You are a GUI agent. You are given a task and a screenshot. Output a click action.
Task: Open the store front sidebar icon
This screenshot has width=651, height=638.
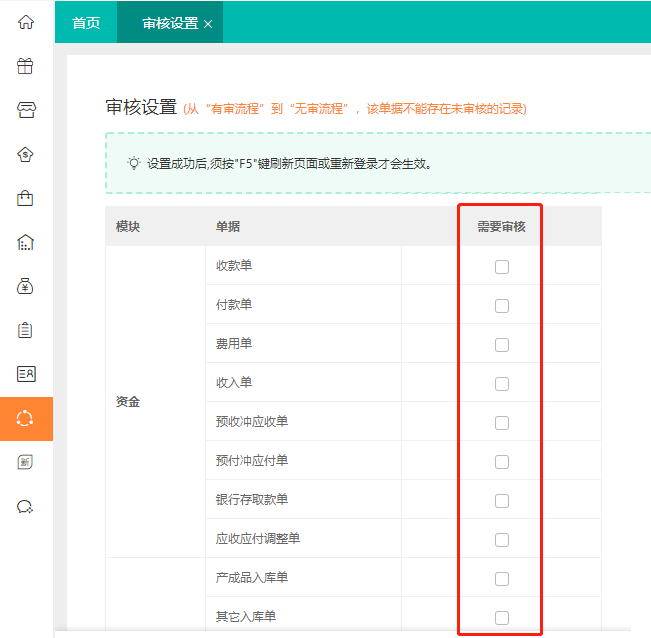click(26, 110)
